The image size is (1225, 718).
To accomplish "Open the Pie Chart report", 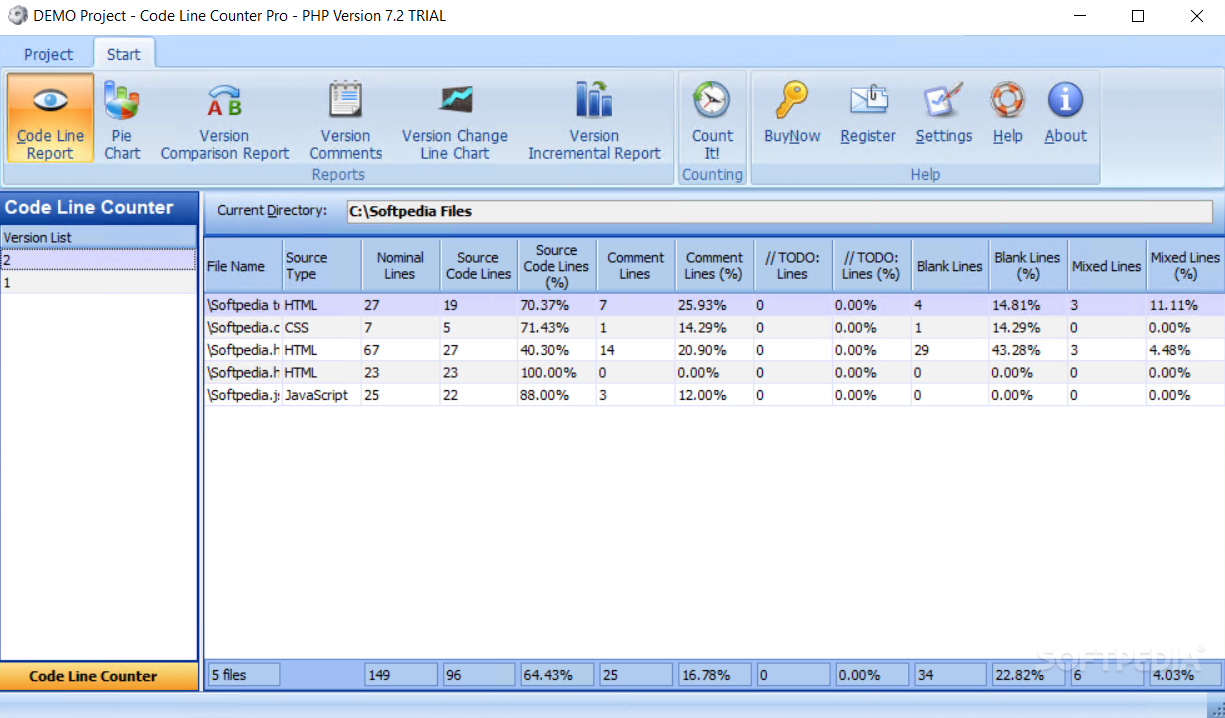I will point(122,118).
